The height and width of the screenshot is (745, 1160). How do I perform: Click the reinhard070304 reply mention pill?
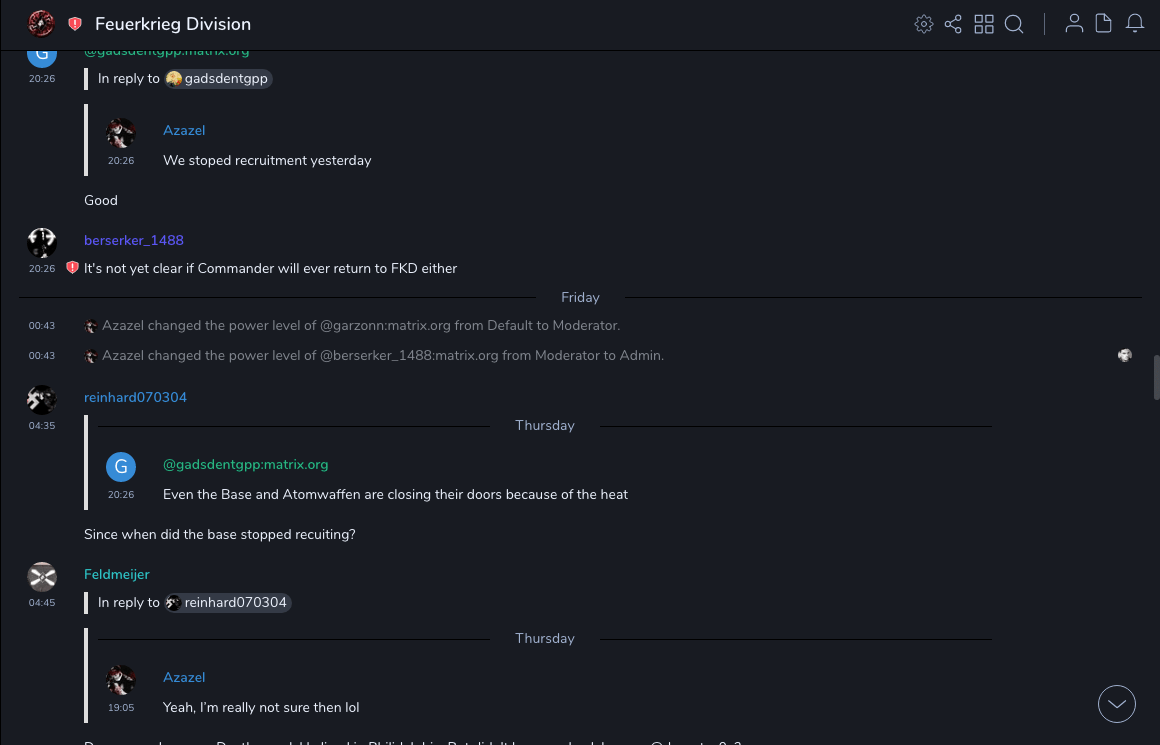pos(228,602)
